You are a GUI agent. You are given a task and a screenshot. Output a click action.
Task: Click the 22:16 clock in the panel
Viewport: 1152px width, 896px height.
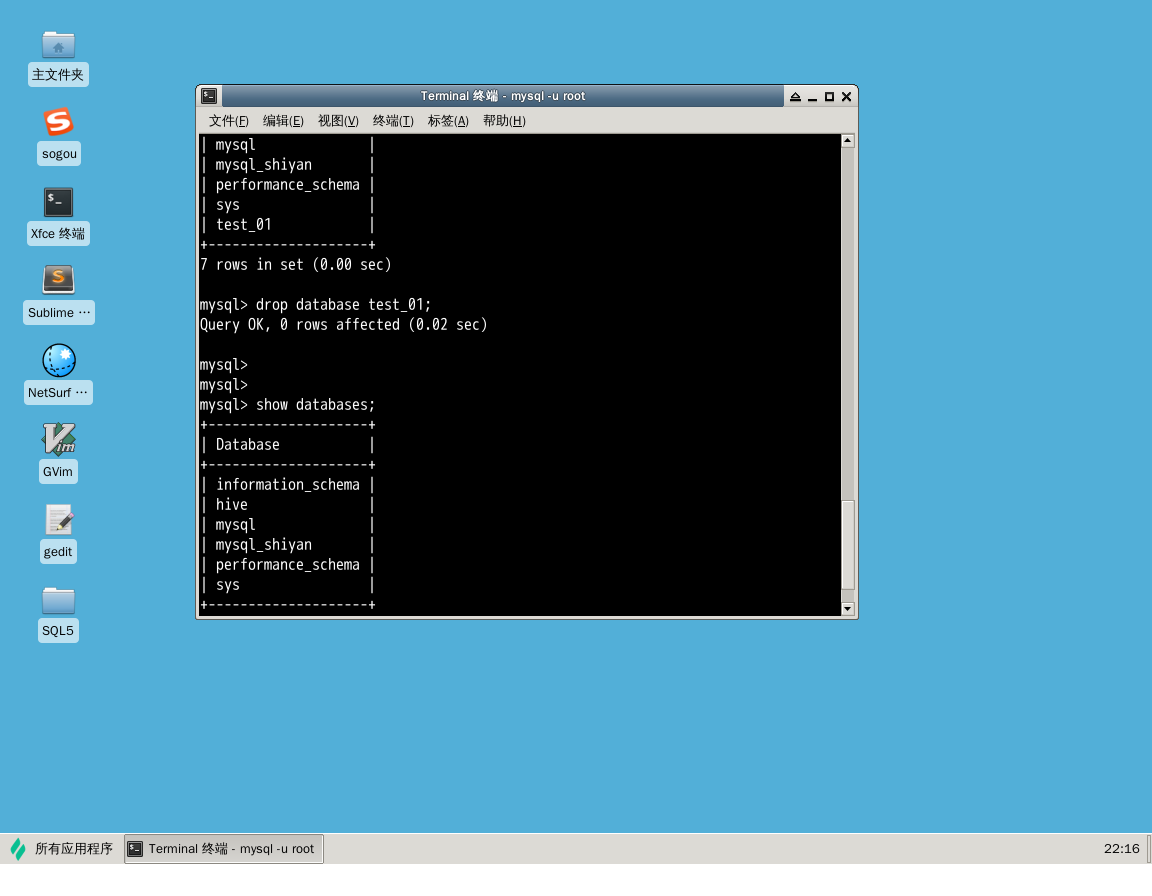click(x=1121, y=849)
